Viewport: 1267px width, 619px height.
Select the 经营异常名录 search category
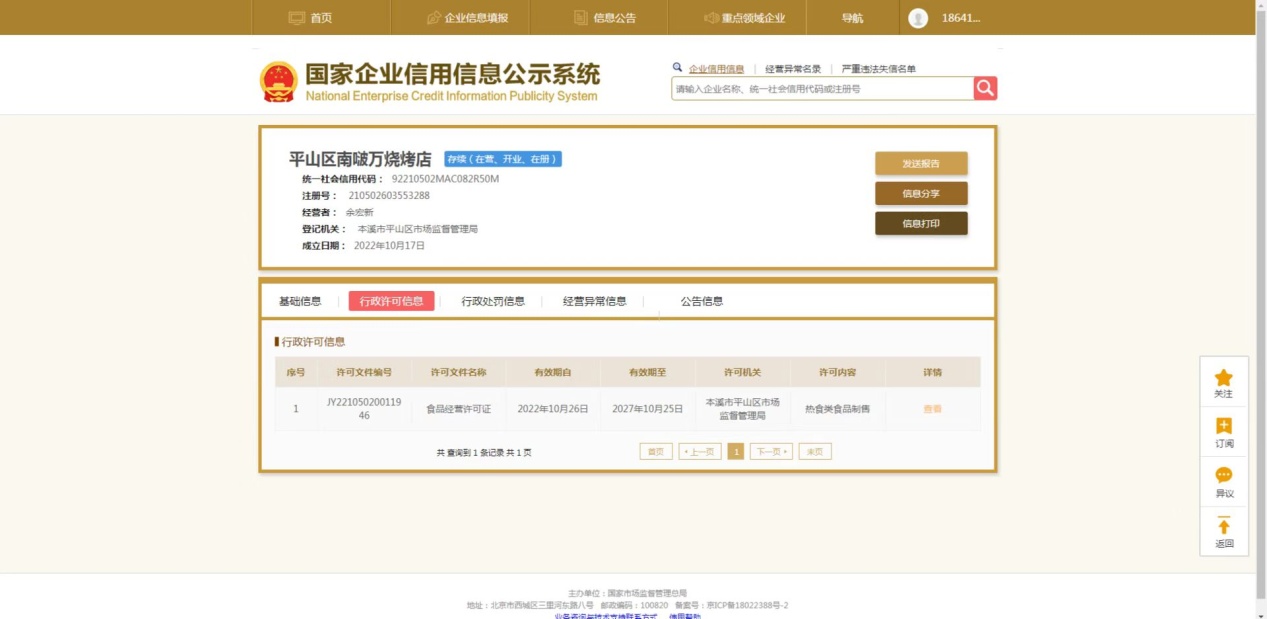tap(793, 69)
